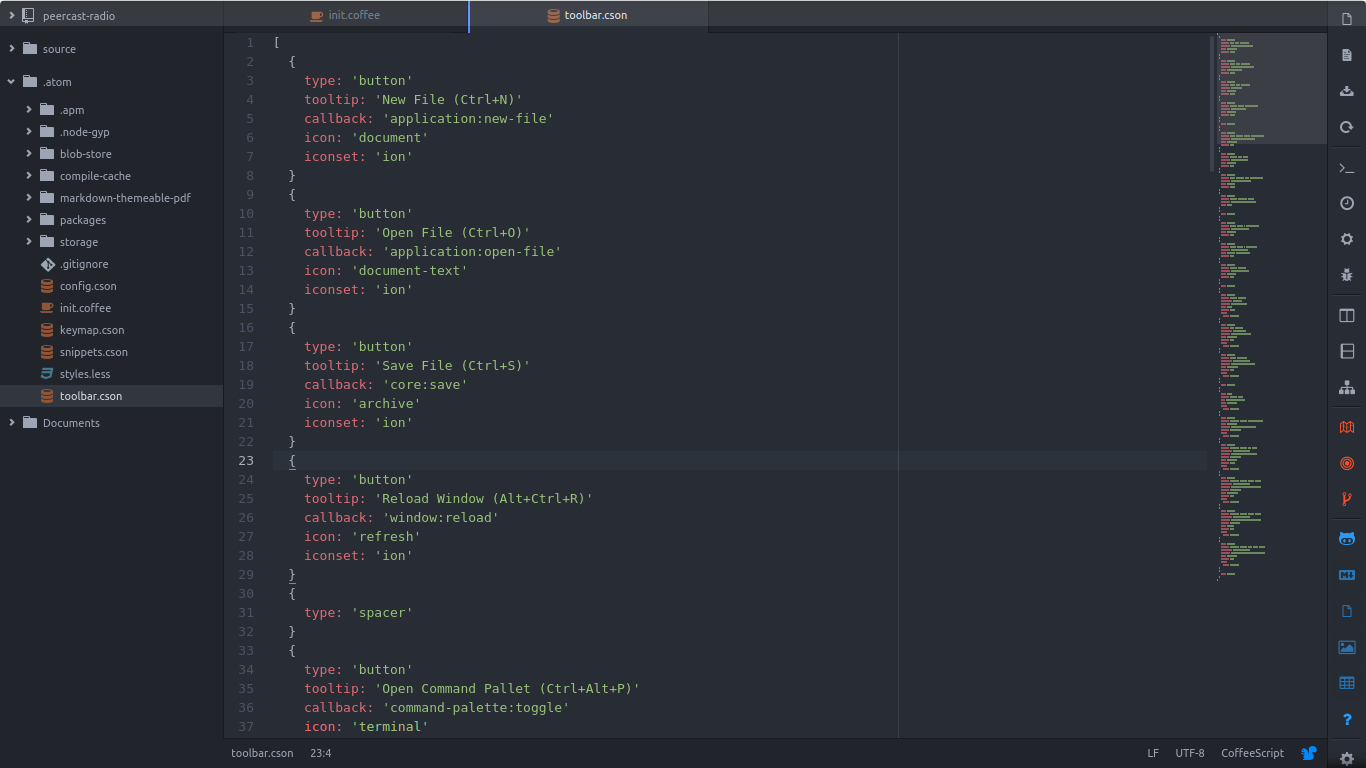
Task: Click text 'Open Command Pallet (Ctrl+Alt+P)'
Action: tap(507, 688)
